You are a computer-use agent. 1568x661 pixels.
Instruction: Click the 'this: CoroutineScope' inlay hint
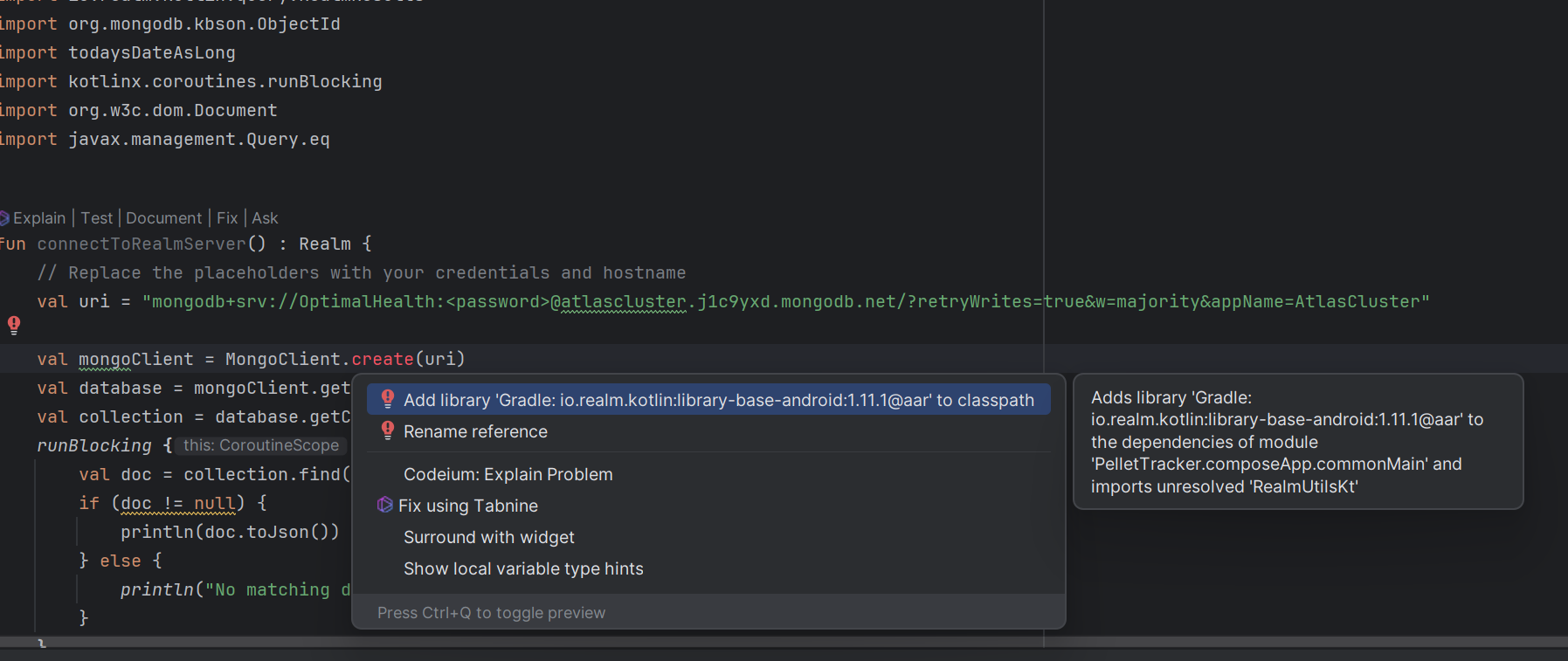tap(260, 445)
